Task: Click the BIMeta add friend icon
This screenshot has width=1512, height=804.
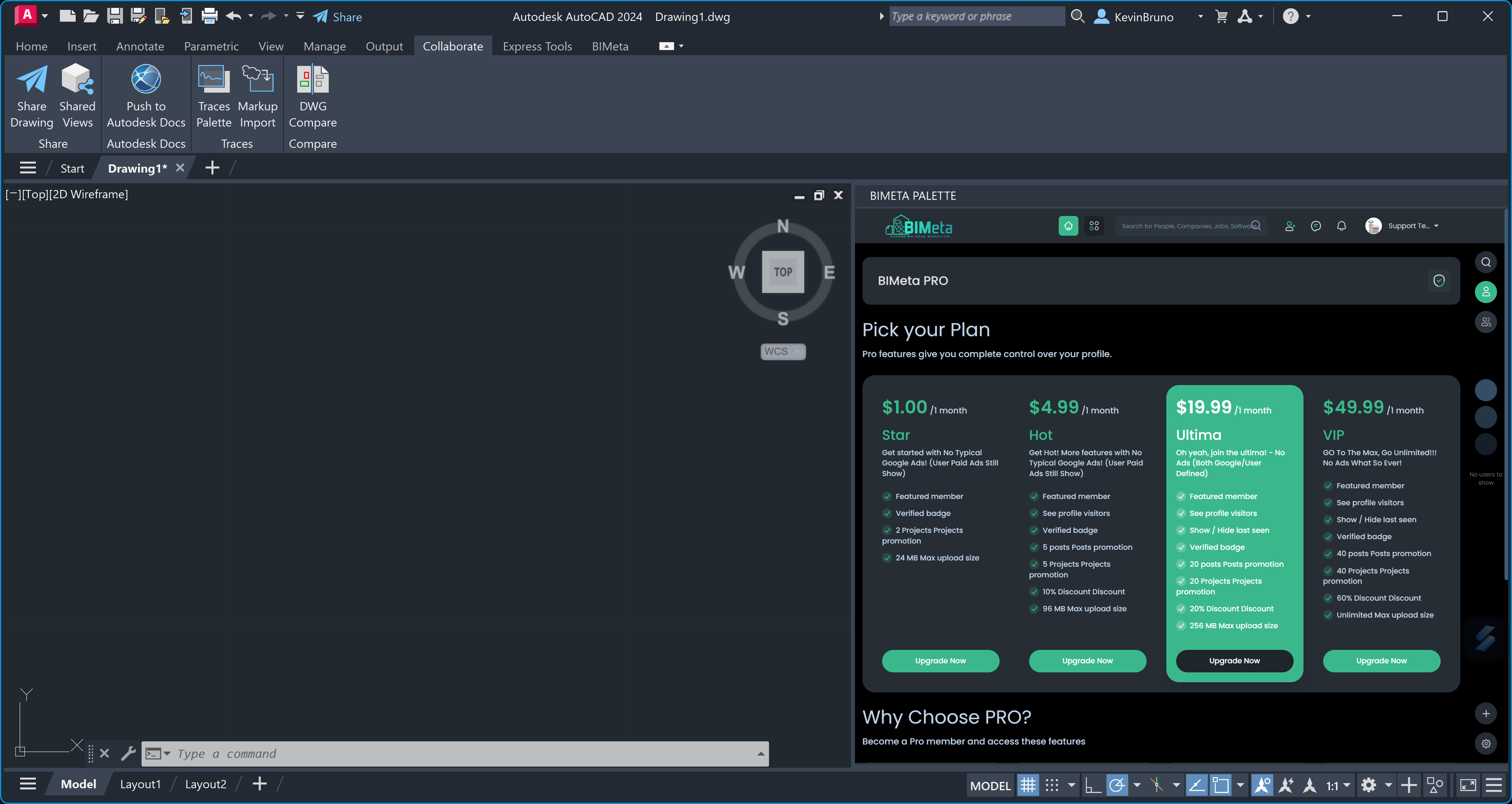Action: click(x=1290, y=226)
